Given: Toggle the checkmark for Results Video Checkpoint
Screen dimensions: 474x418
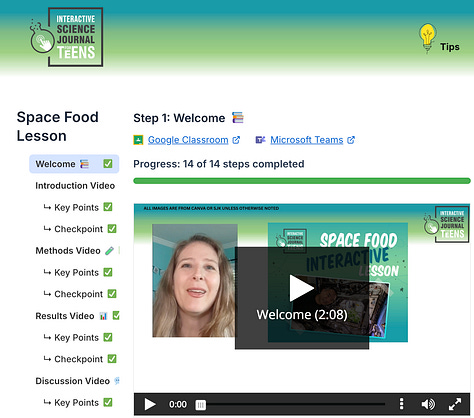Looking at the screenshot, I should pos(112,359).
